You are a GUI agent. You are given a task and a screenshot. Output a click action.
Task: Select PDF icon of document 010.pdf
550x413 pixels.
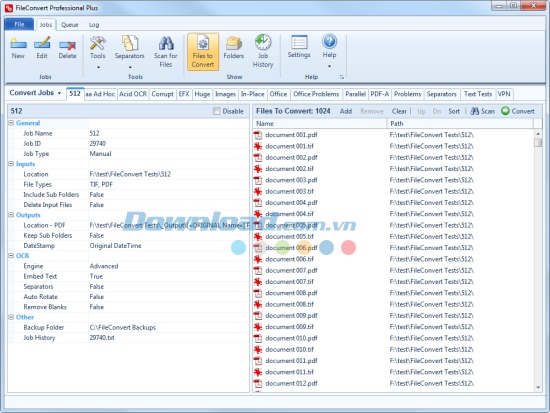[x=258, y=338]
